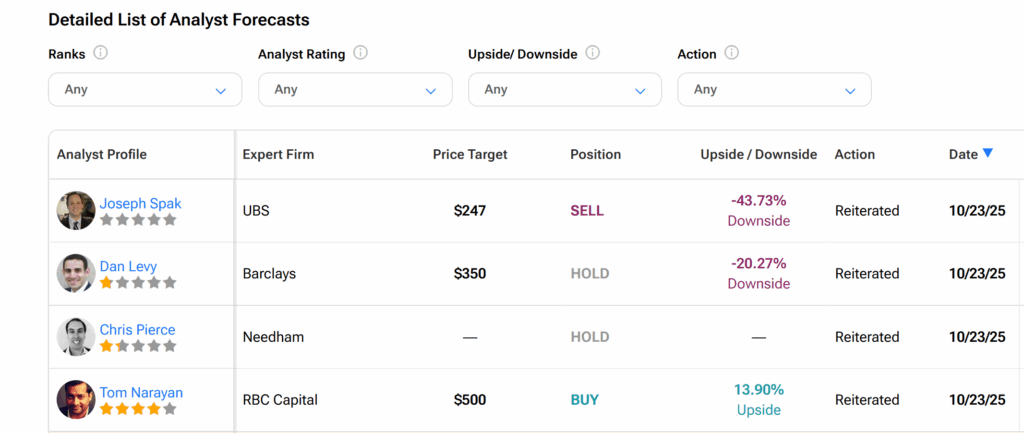This screenshot has width=1024, height=433.
Task: Click the info icon beside Action
Action: [732, 53]
